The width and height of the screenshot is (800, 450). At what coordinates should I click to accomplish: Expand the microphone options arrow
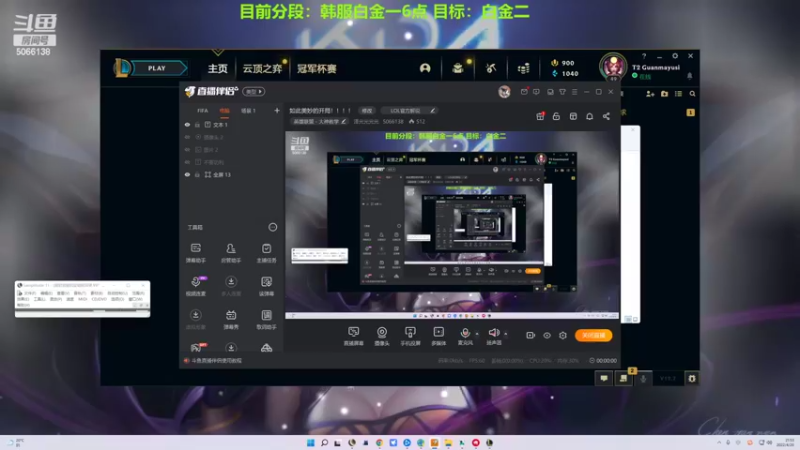(477, 334)
